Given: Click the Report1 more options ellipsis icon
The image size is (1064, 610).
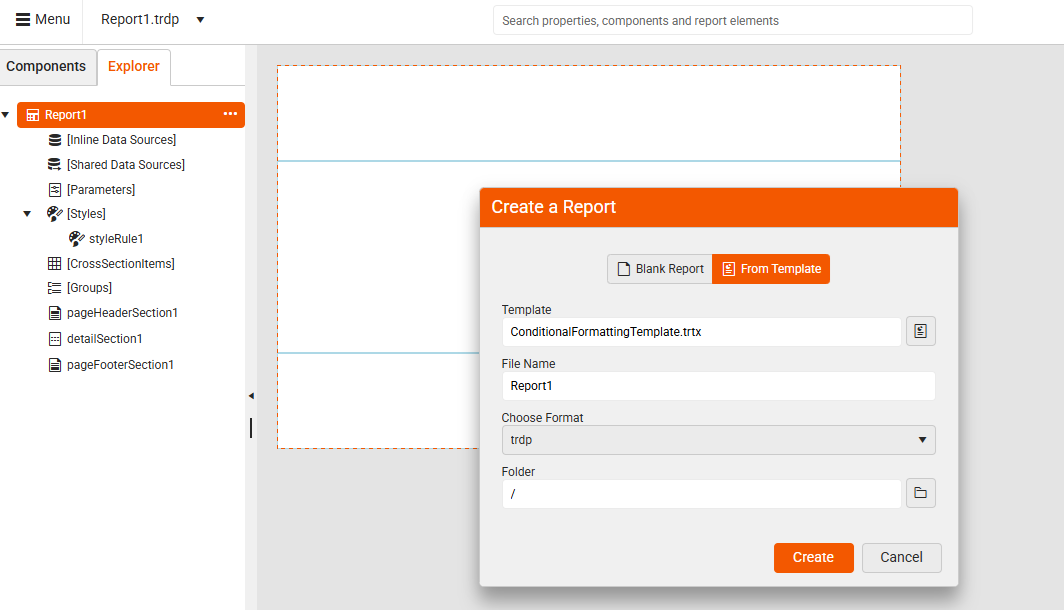Looking at the screenshot, I should click(x=228, y=115).
